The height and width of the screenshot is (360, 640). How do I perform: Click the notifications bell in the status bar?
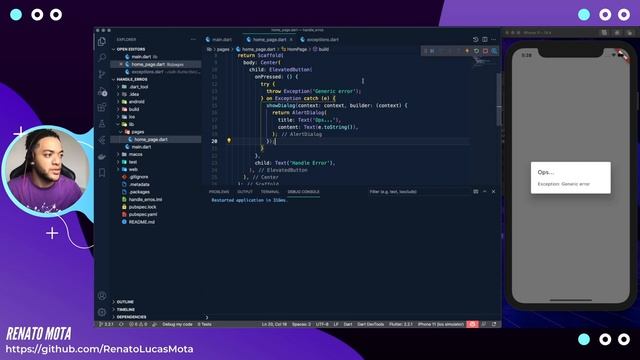coord(494,324)
